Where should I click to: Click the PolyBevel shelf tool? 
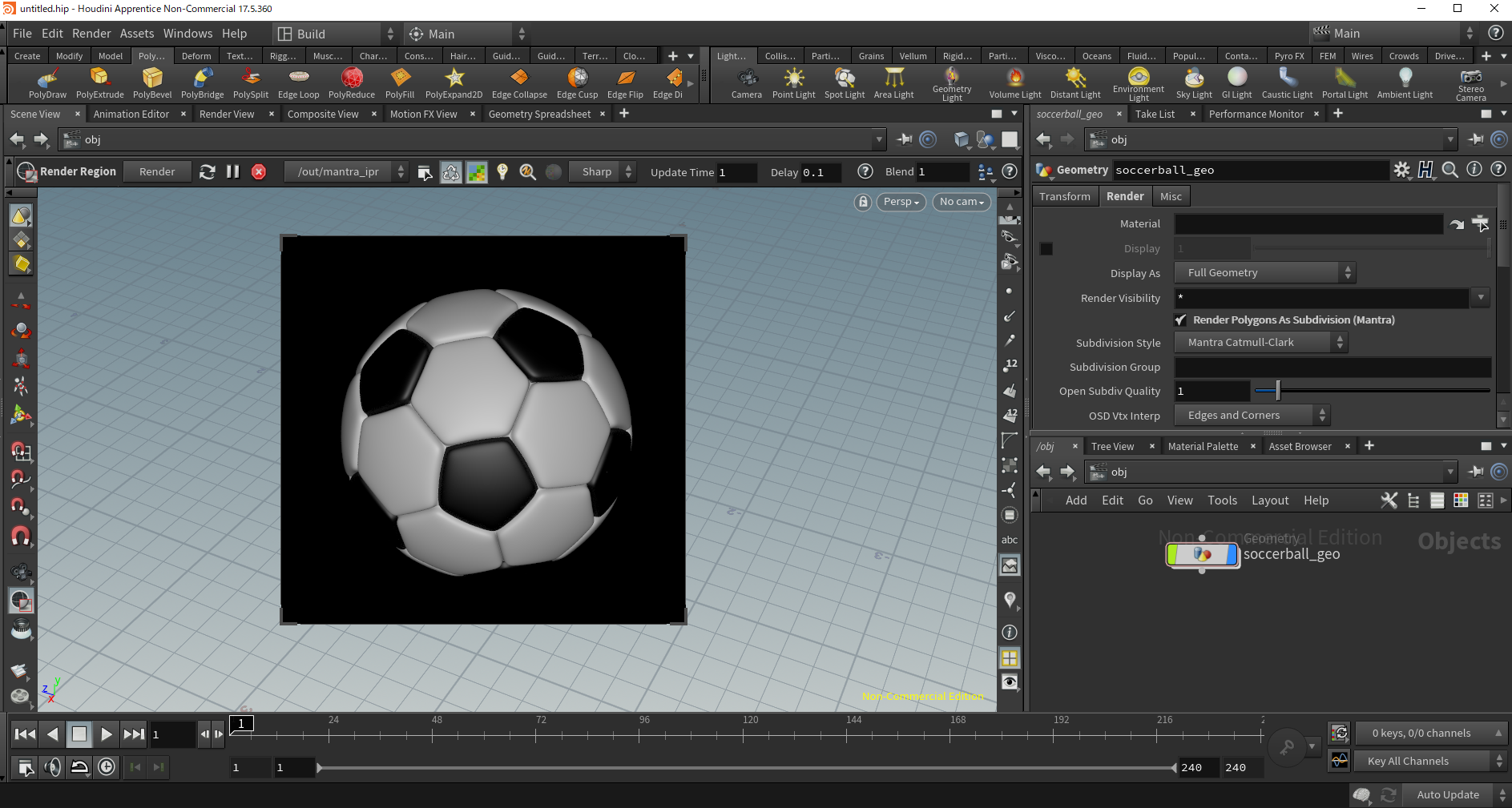coord(152,82)
